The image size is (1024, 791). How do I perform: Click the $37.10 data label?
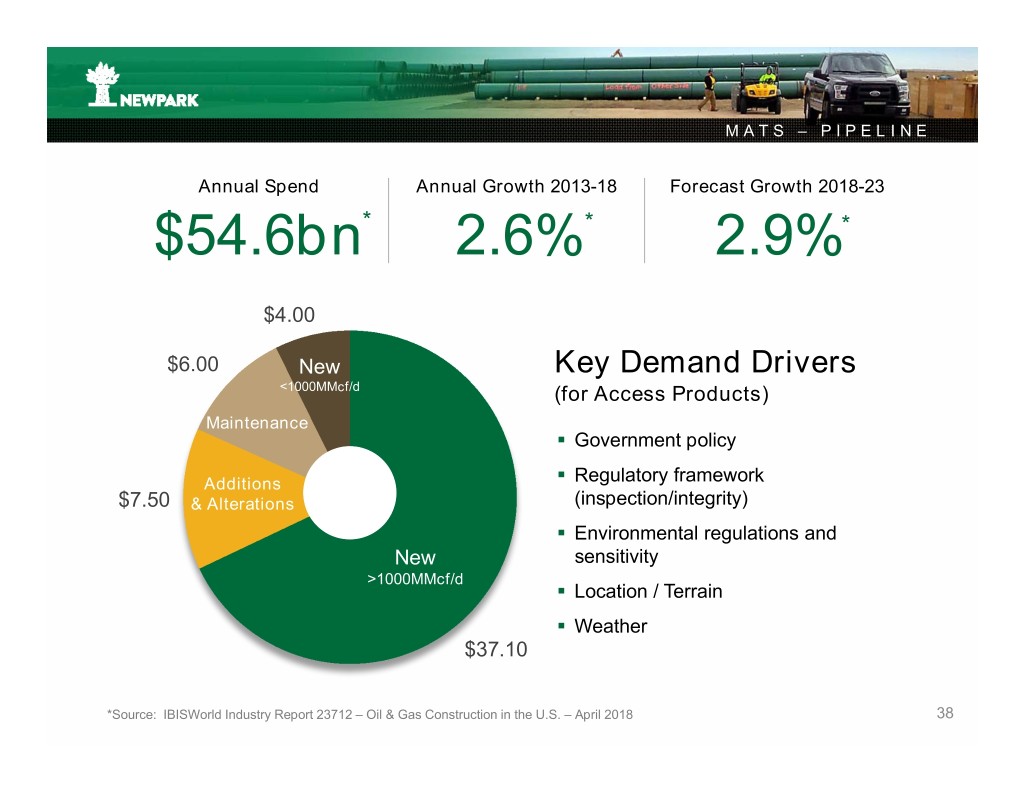tap(494, 651)
